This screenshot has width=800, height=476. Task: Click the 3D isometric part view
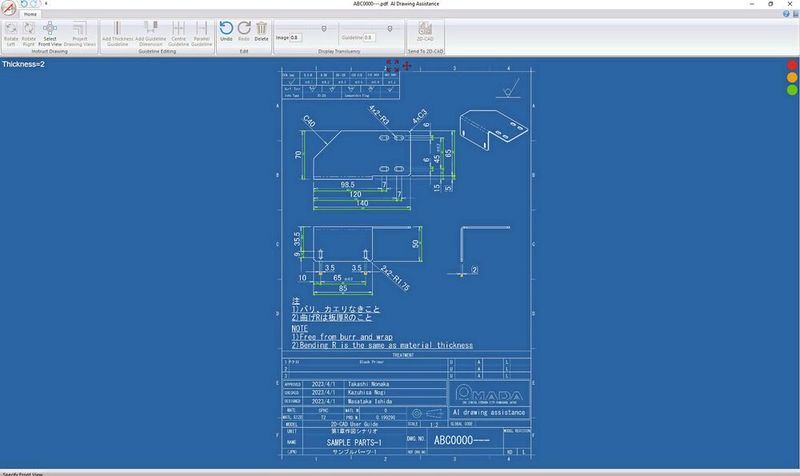click(x=493, y=131)
